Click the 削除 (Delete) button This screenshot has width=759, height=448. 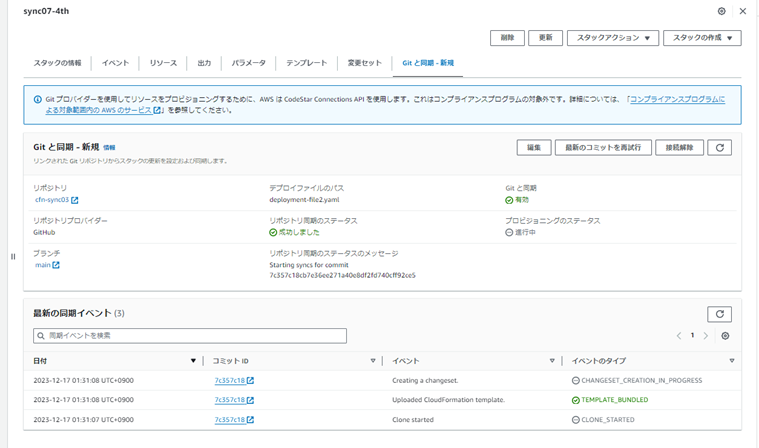(x=507, y=38)
